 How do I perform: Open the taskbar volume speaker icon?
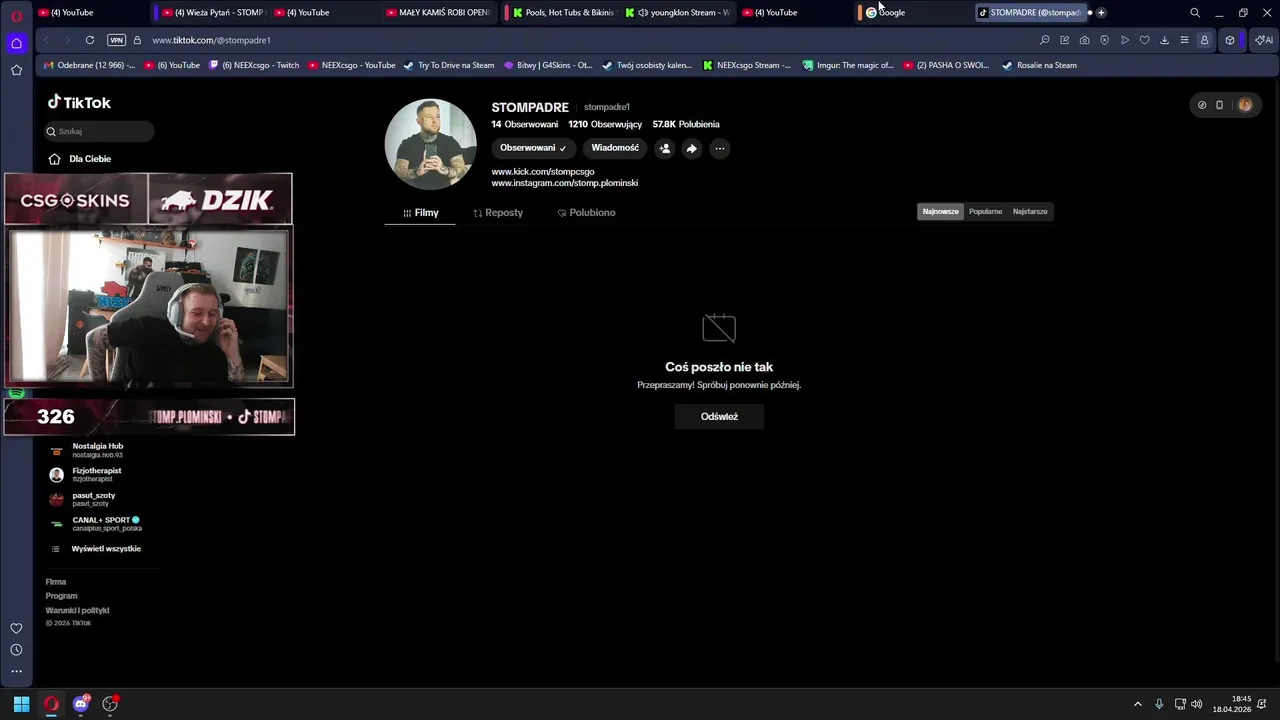[x=1197, y=704]
